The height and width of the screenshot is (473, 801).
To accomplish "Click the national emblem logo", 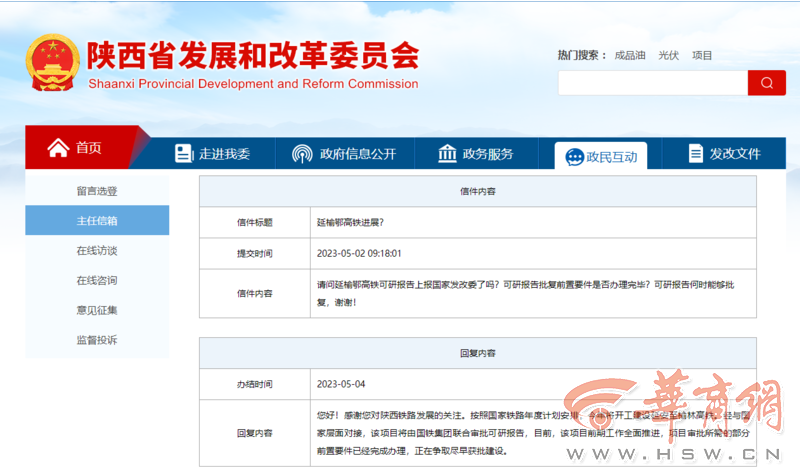I will (x=52, y=62).
